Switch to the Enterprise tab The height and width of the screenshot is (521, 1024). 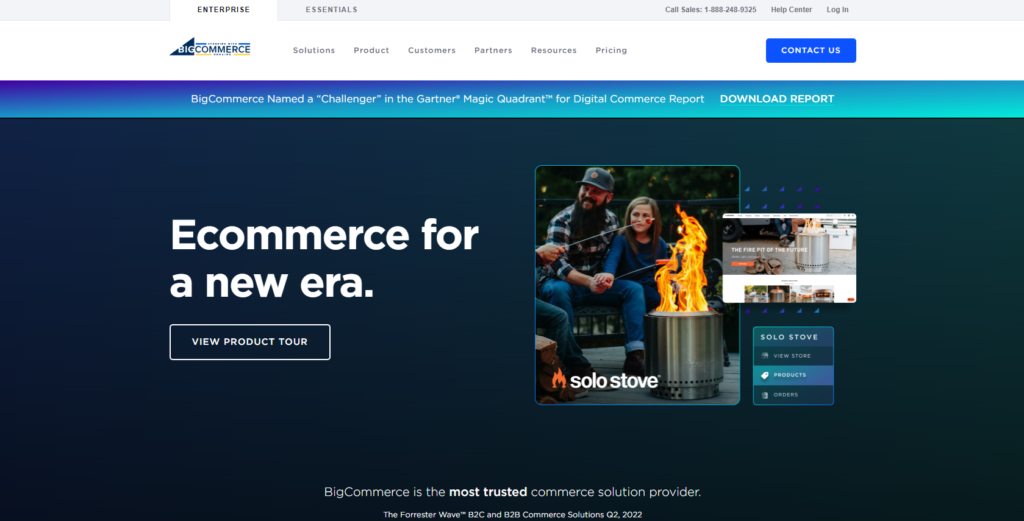[223, 10]
